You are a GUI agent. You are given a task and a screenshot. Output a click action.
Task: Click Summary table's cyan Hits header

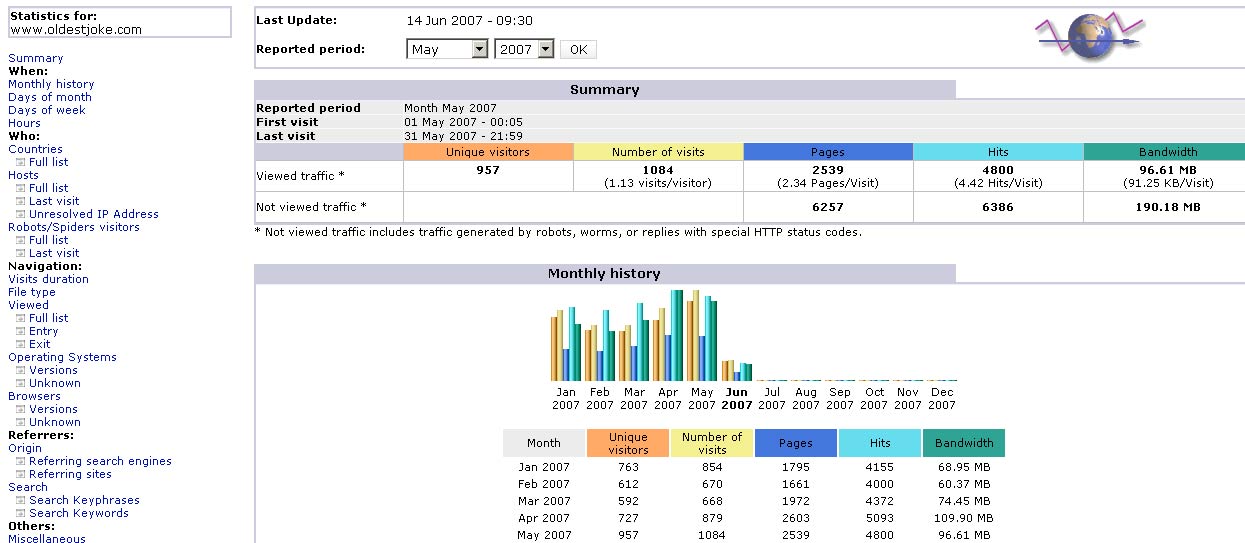tap(998, 152)
